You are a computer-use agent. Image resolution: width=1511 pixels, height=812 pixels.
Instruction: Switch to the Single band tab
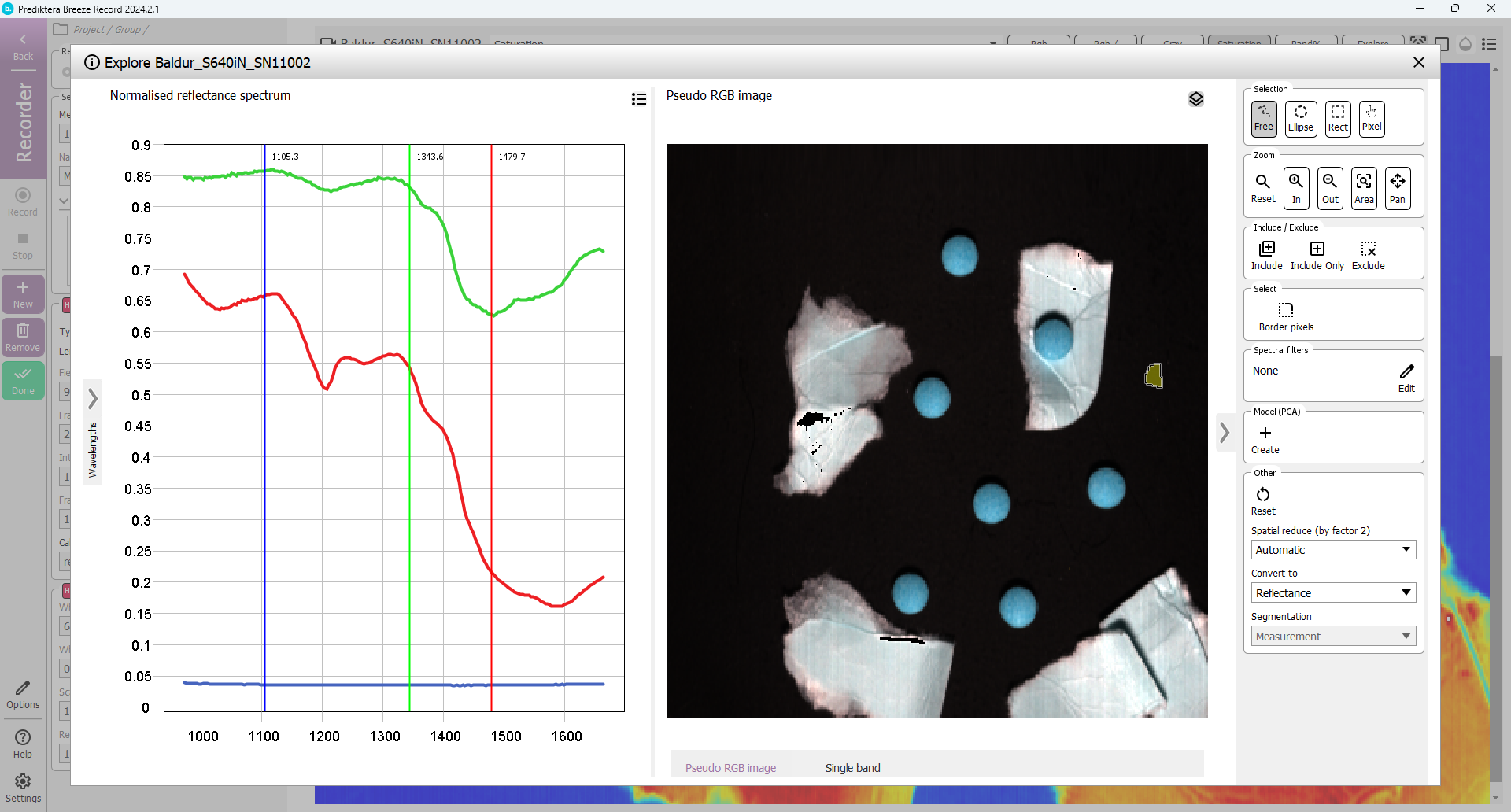tap(852, 768)
